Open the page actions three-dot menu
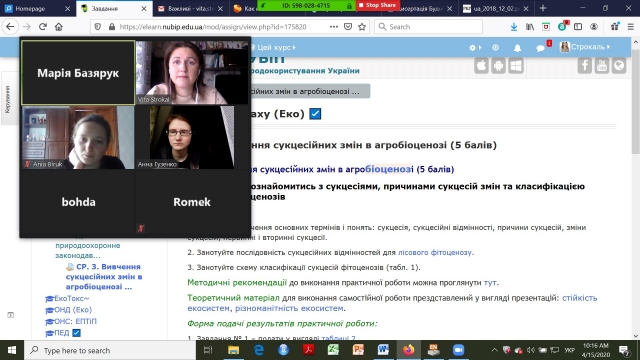Screen dimensions: 640x360 point(333,27)
